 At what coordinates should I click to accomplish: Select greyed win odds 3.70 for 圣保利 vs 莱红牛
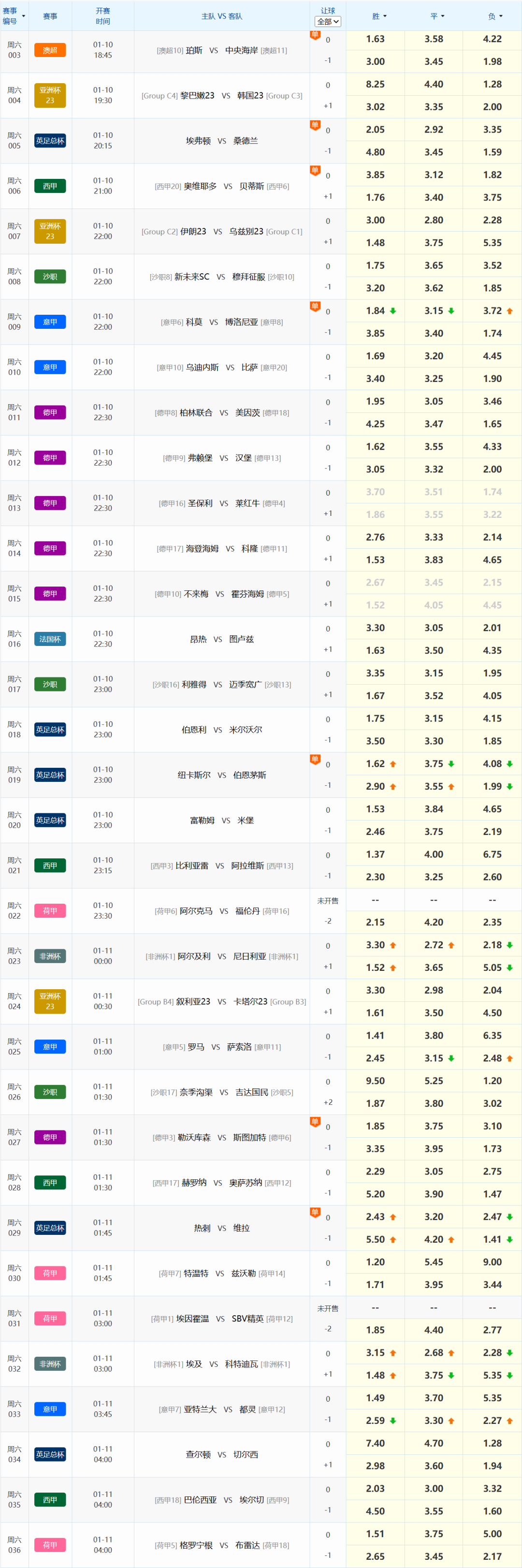(x=376, y=492)
